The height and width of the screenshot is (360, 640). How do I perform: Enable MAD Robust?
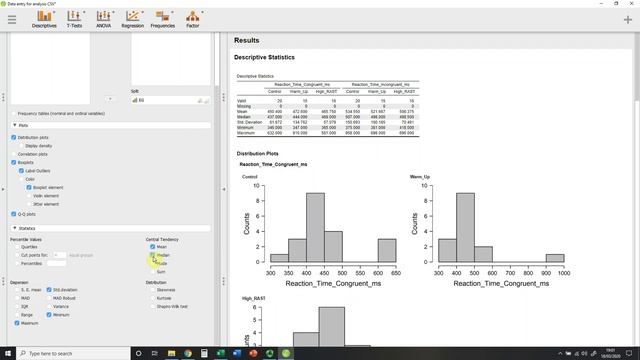pyautogui.click(x=49, y=298)
